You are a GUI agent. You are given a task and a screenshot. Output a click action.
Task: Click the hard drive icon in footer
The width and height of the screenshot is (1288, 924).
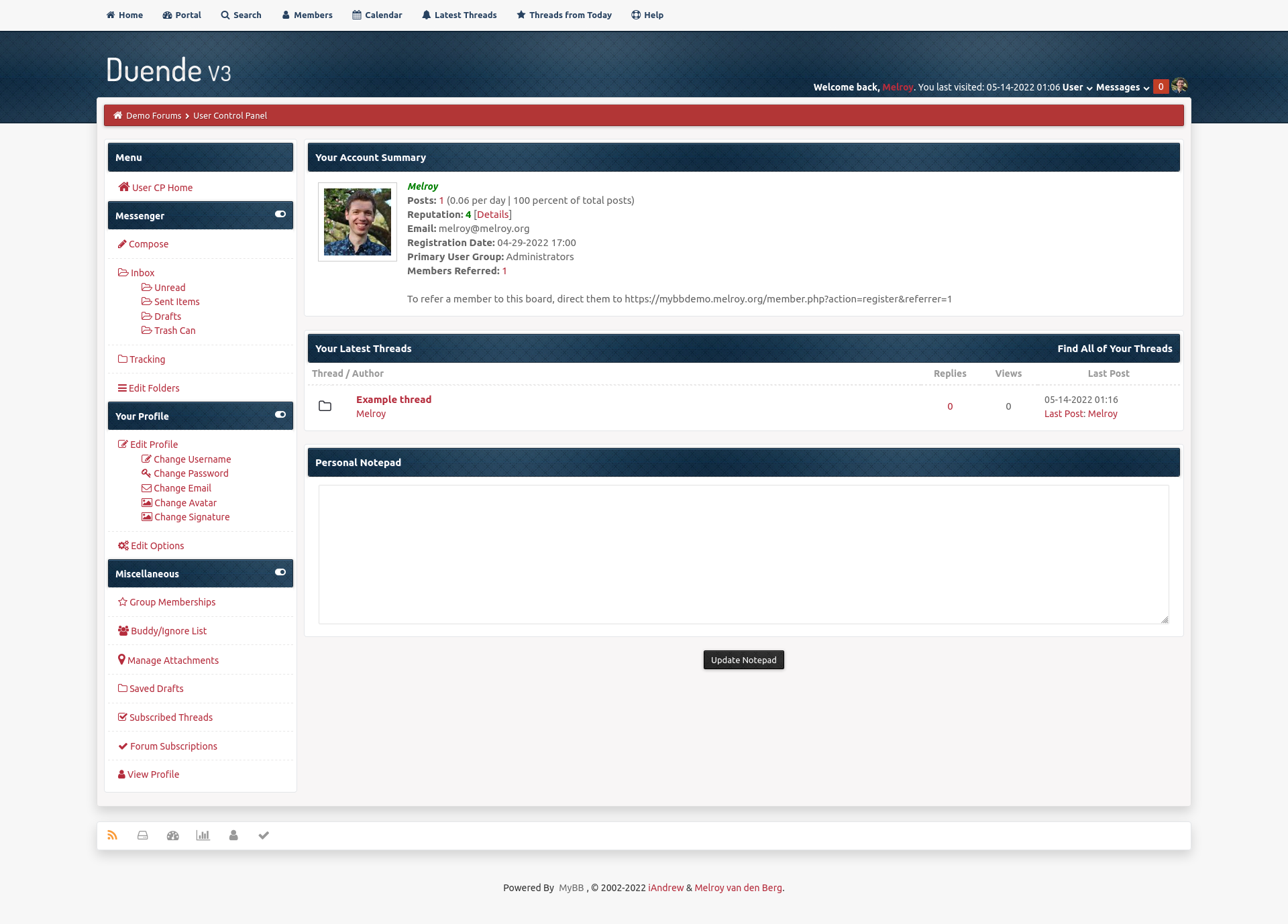(143, 835)
